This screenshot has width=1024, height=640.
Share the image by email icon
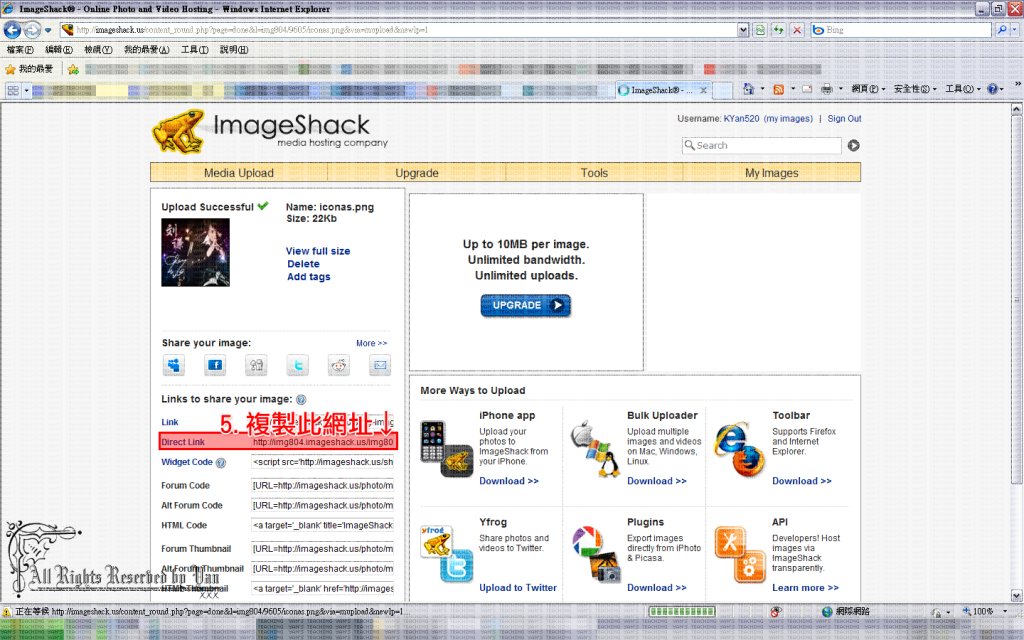(x=379, y=365)
